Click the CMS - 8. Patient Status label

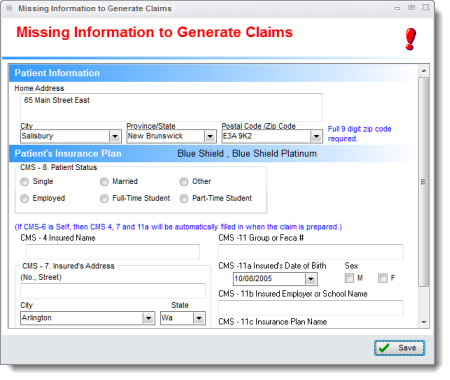point(59,167)
